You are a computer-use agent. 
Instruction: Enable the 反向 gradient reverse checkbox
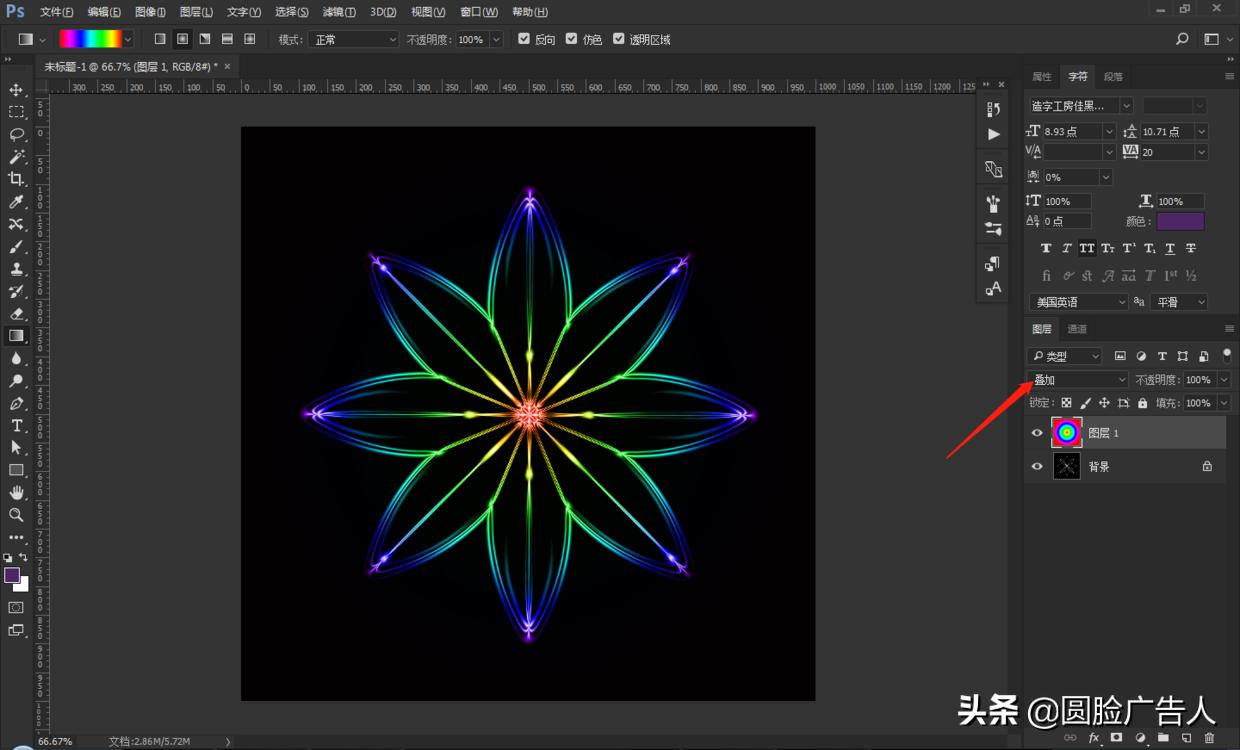click(x=522, y=39)
